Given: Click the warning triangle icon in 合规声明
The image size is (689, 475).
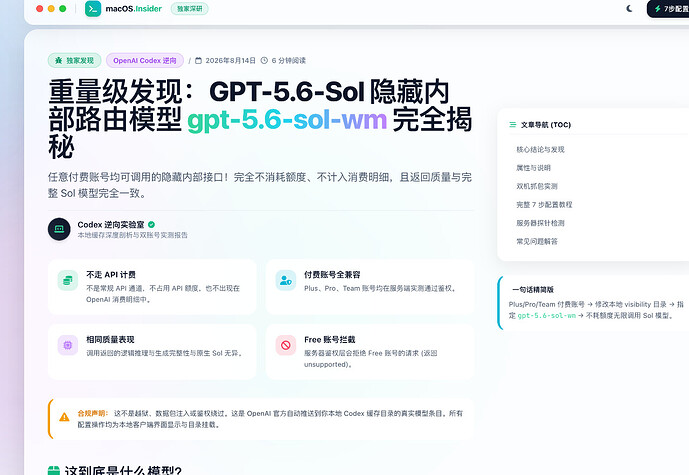Looking at the screenshot, I should coord(64,417).
